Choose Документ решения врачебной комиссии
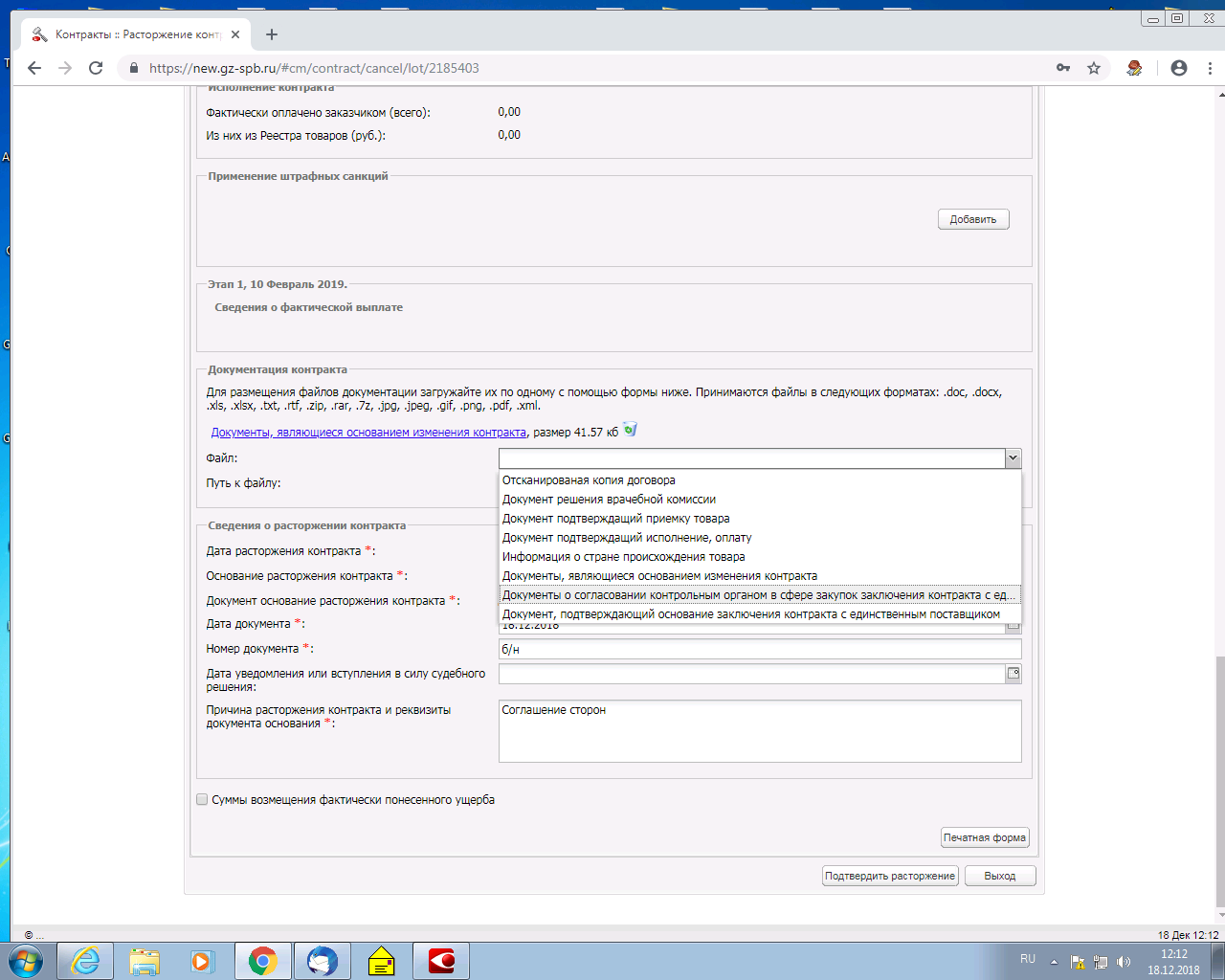 [x=760, y=500]
